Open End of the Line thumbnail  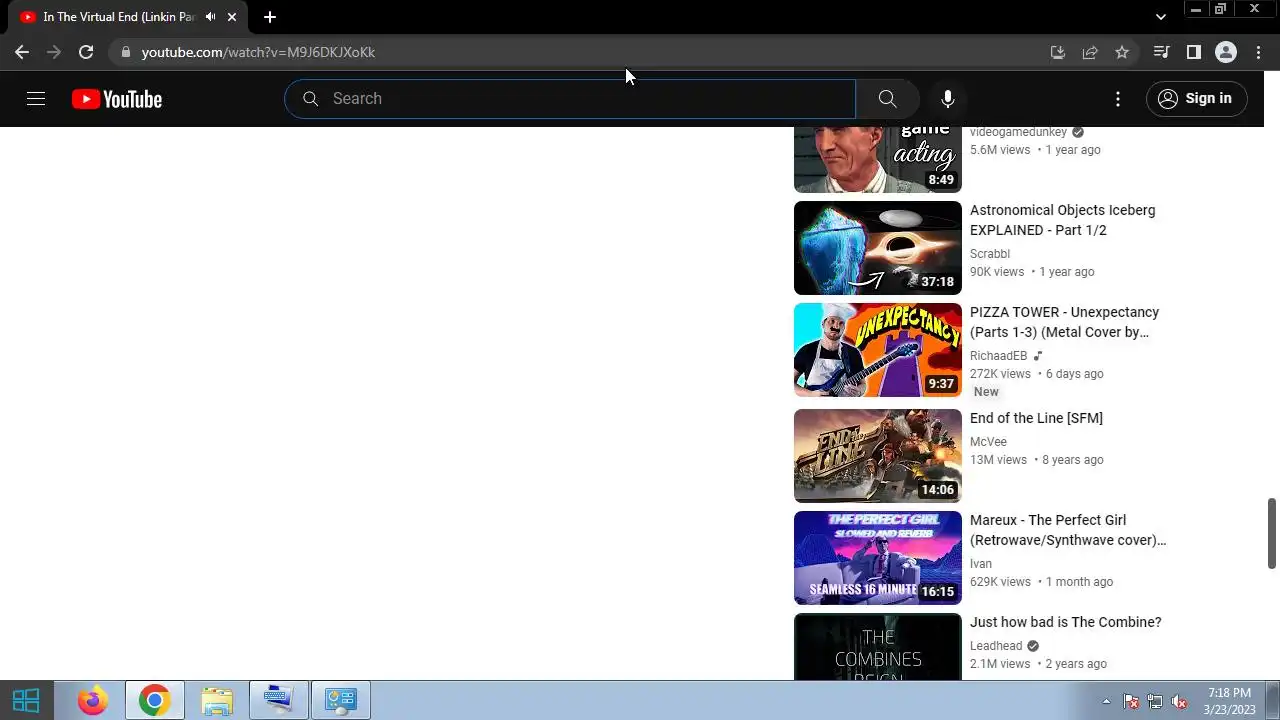tap(878, 456)
